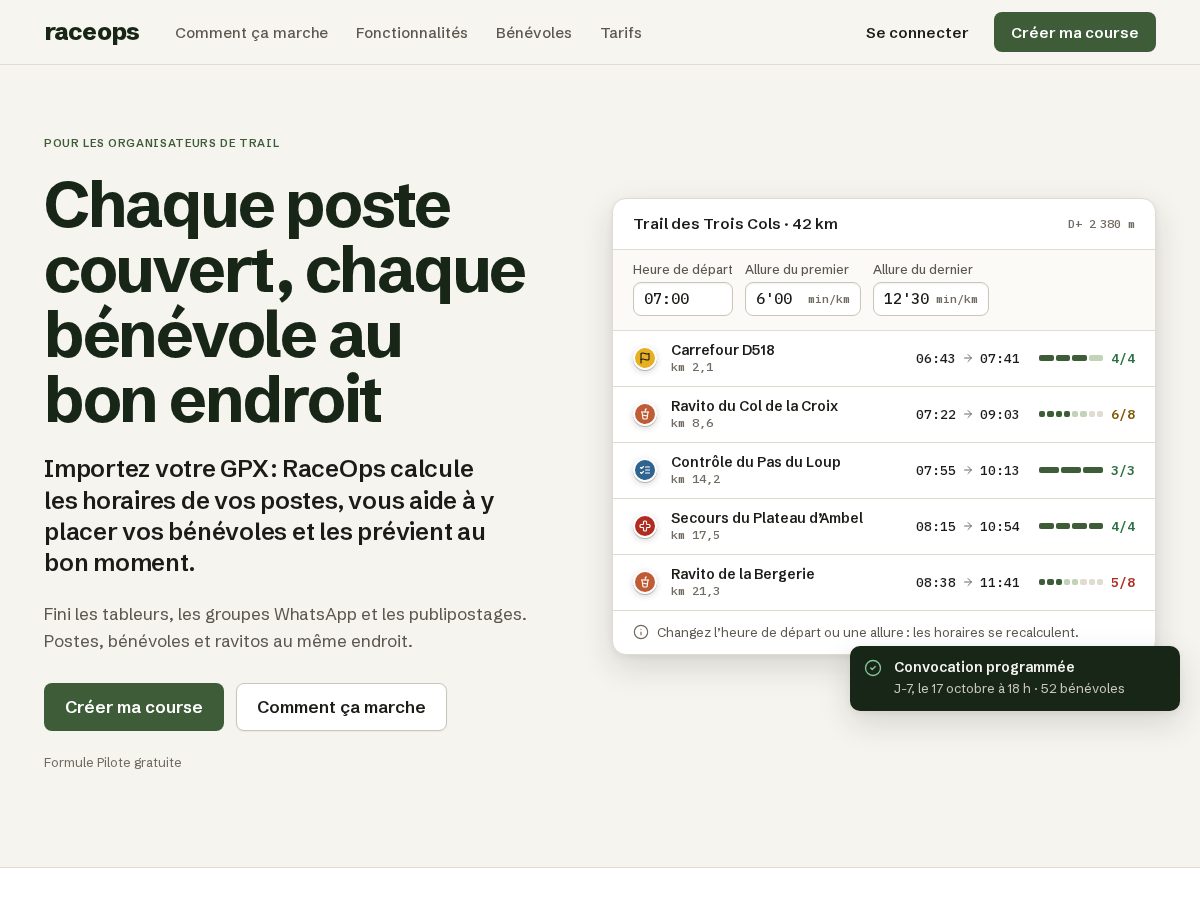This screenshot has width=1200, height=900.
Task: Click the arrow between 06:43 and 07:41
Action: (968, 358)
